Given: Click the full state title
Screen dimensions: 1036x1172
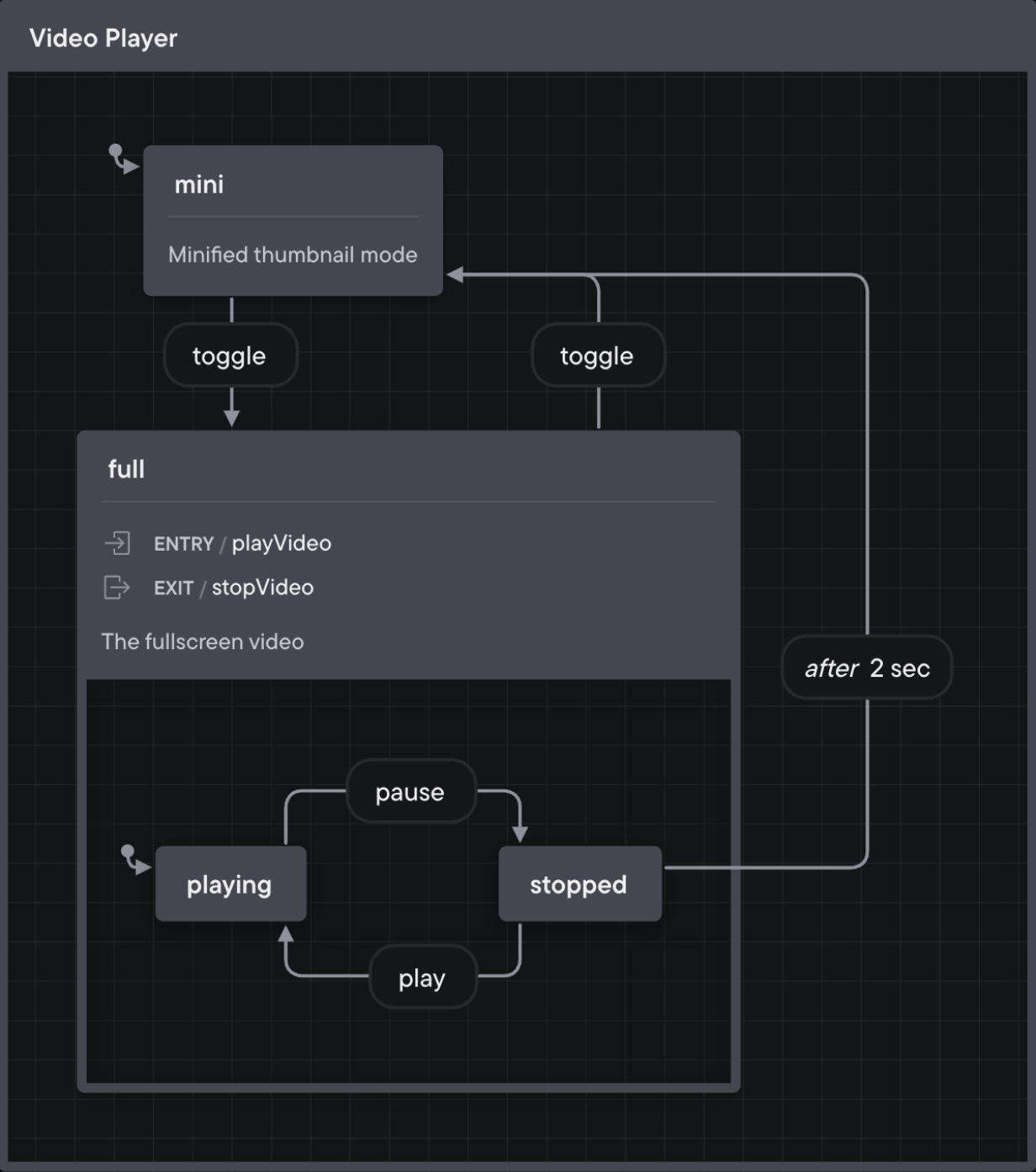Looking at the screenshot, I should (126, 469).
